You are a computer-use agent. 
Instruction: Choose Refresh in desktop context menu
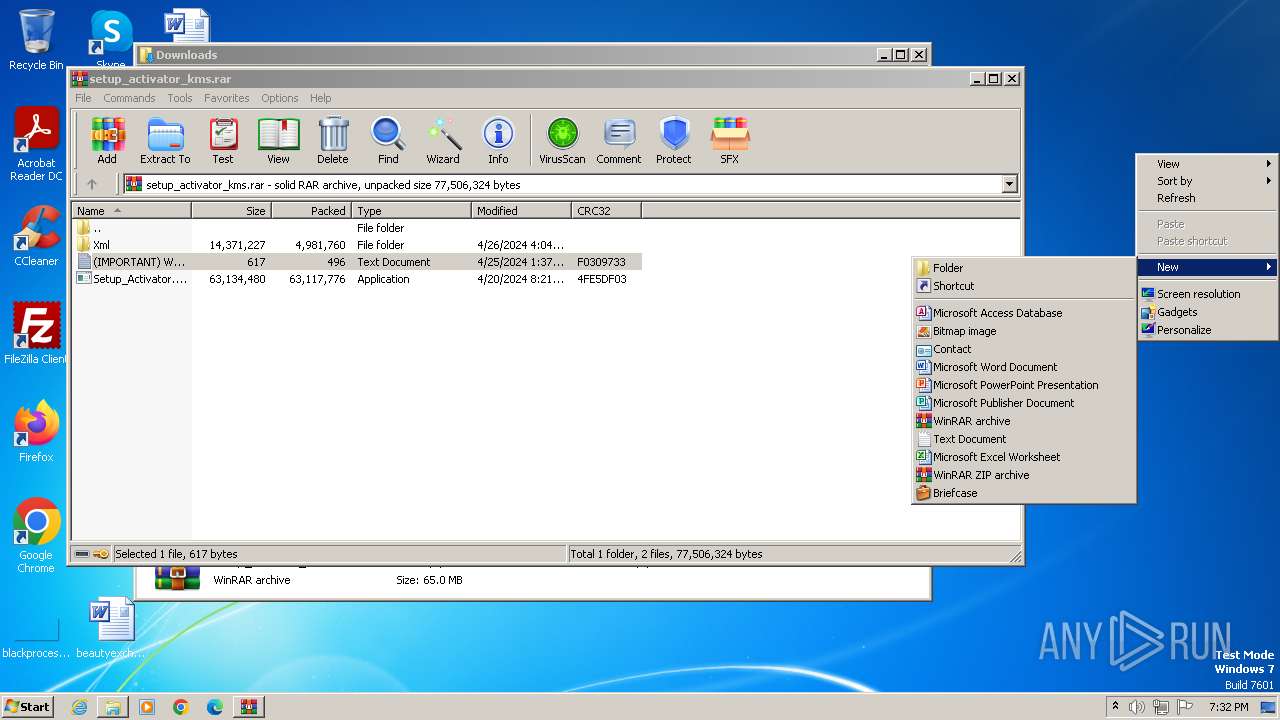pyautogui.click(x=1207, y=198)
